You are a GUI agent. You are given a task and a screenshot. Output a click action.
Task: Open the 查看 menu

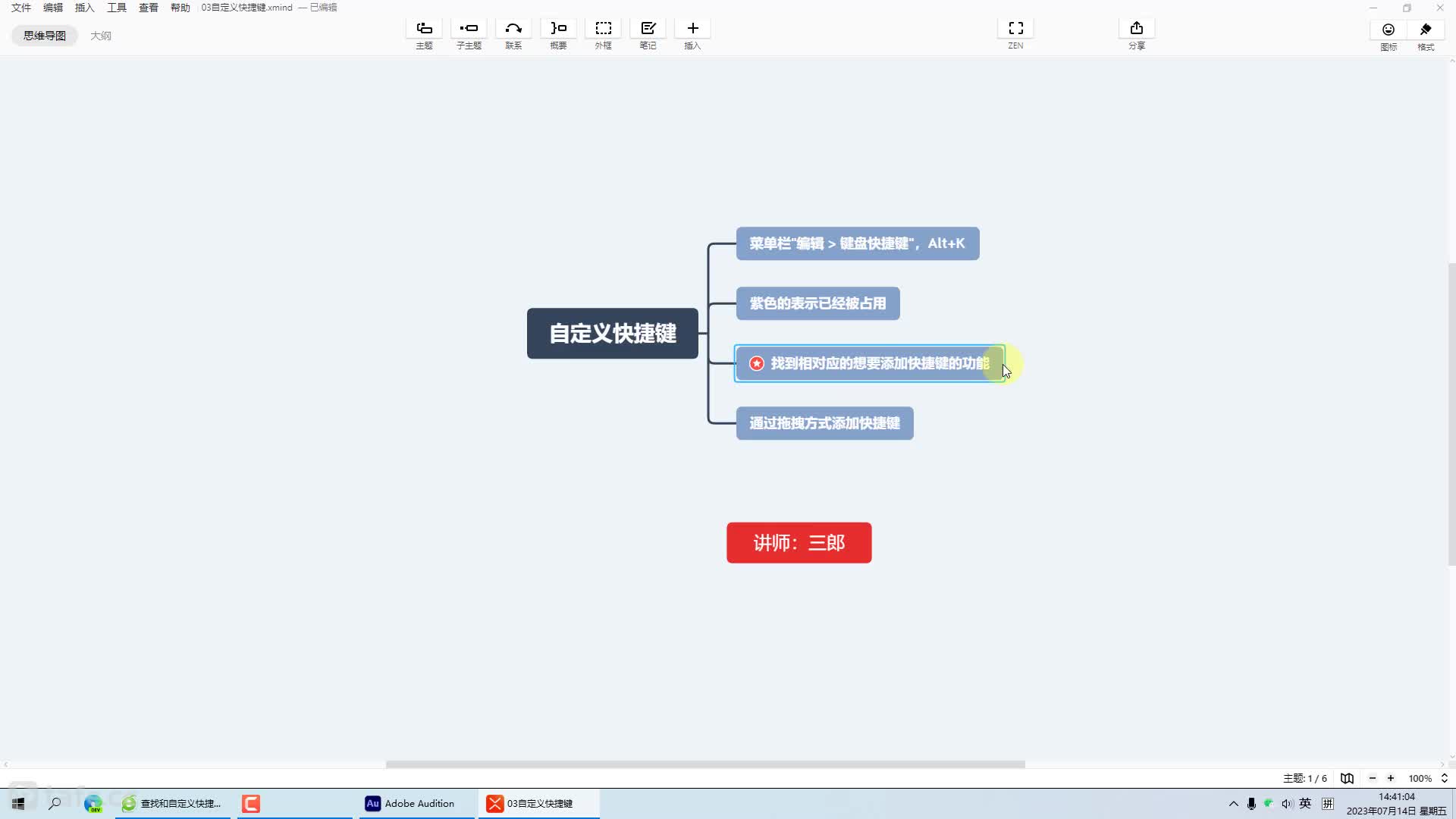[x=149, y=8]
